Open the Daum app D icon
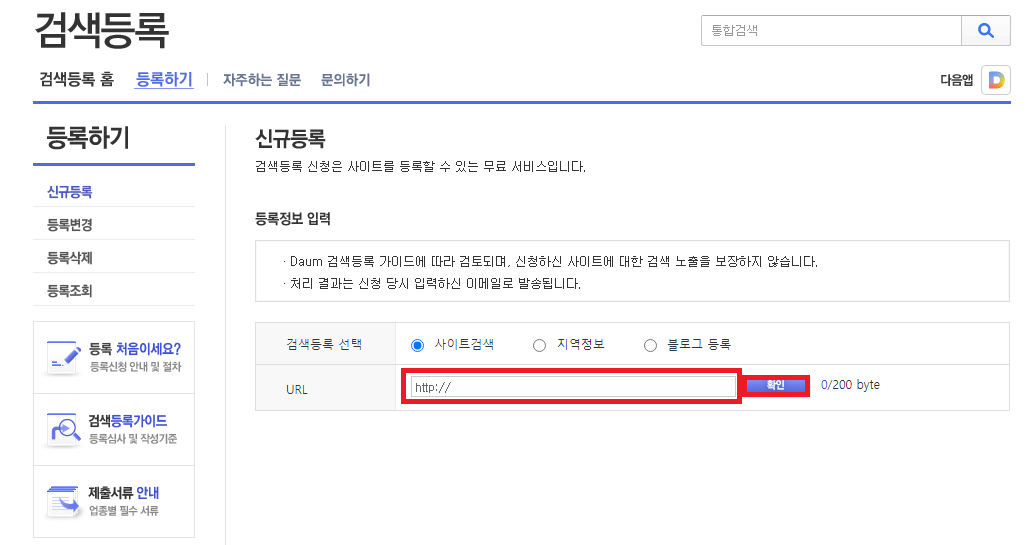This screenshot has height=545, width=1030. [x=996, y=80]
